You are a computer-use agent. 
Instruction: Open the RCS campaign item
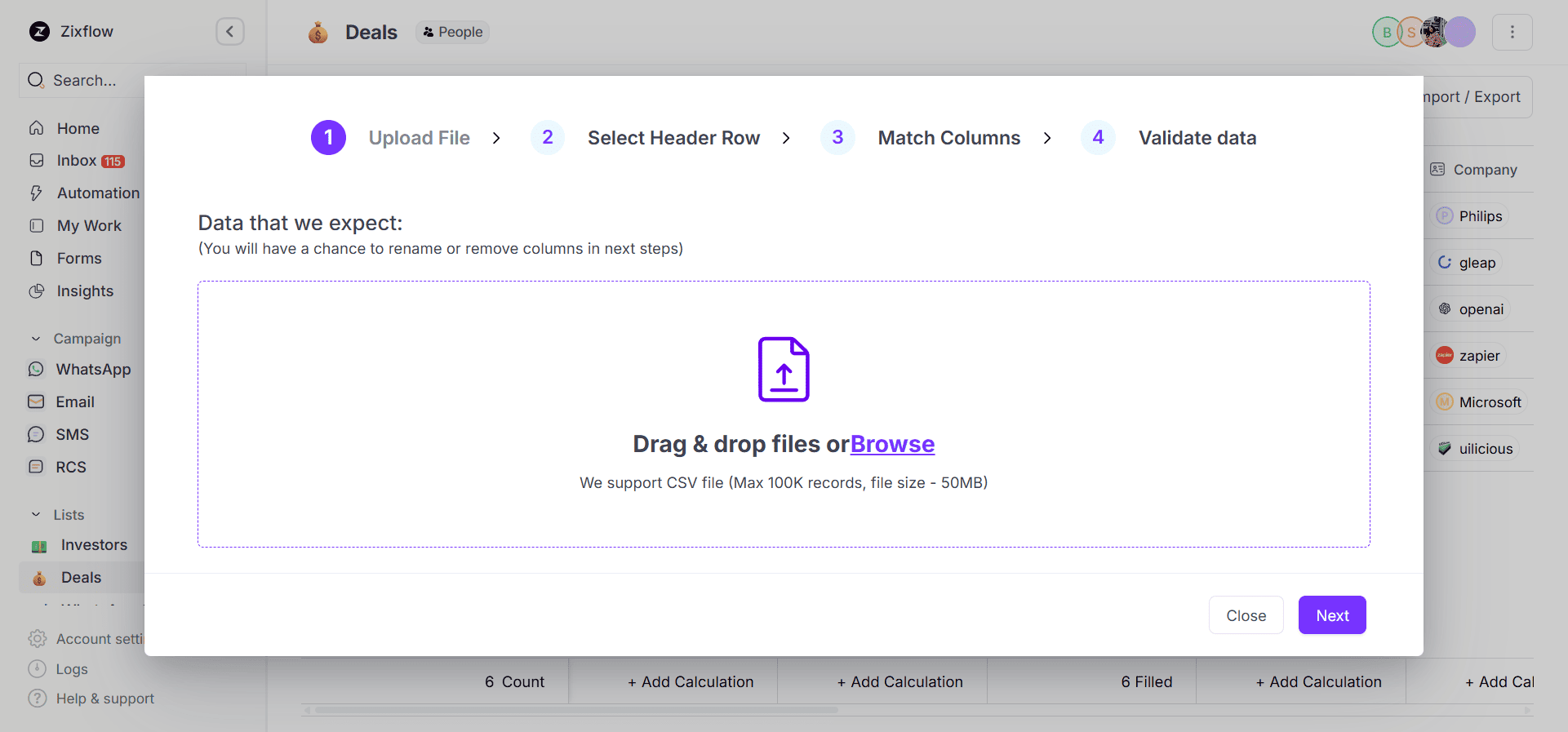tap(71, 468)
